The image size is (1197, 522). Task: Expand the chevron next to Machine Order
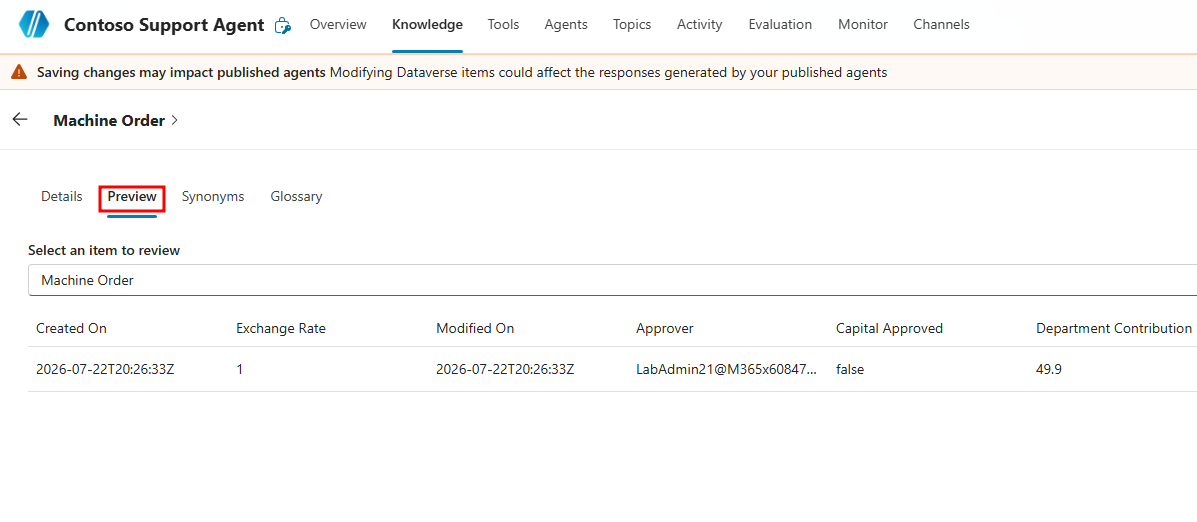[x=174, y=120]
